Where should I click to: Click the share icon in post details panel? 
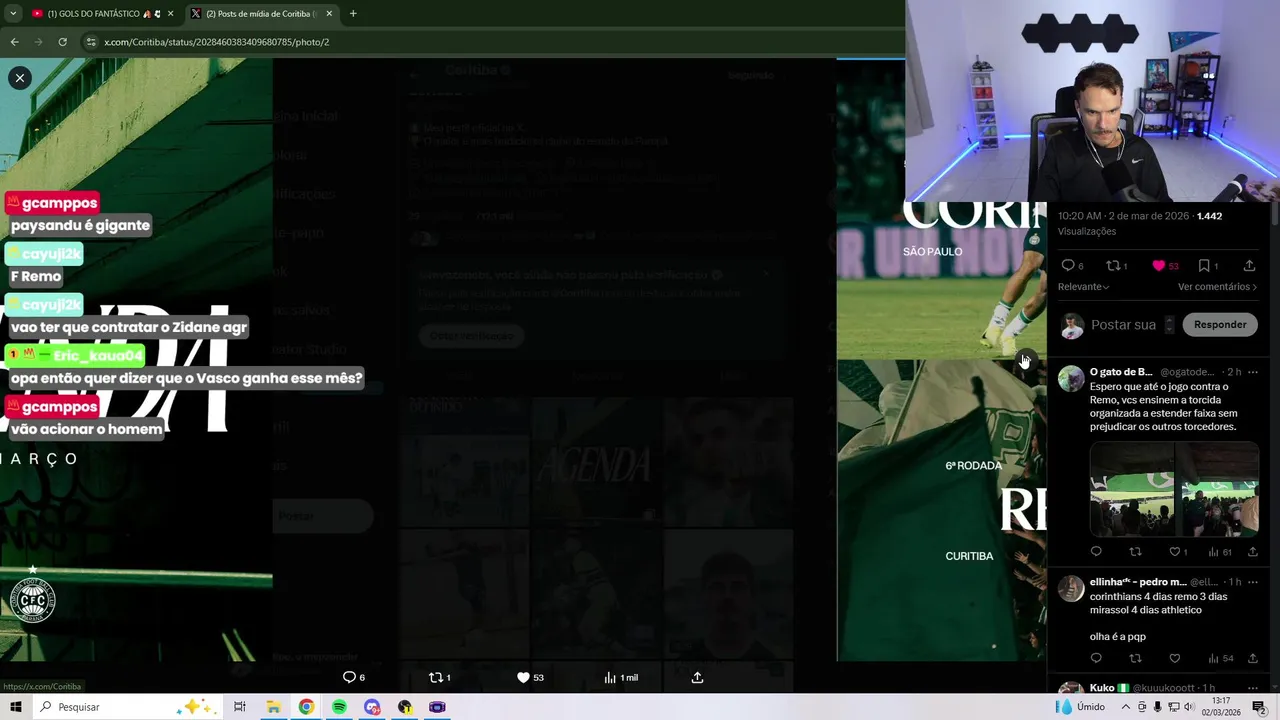click(x=1249, y=265)
